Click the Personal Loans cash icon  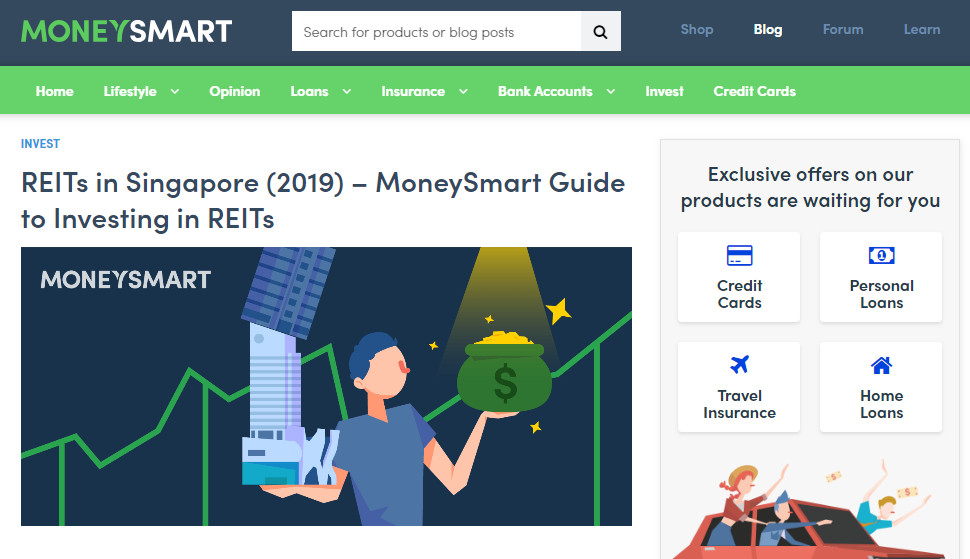tap(881, 255)
